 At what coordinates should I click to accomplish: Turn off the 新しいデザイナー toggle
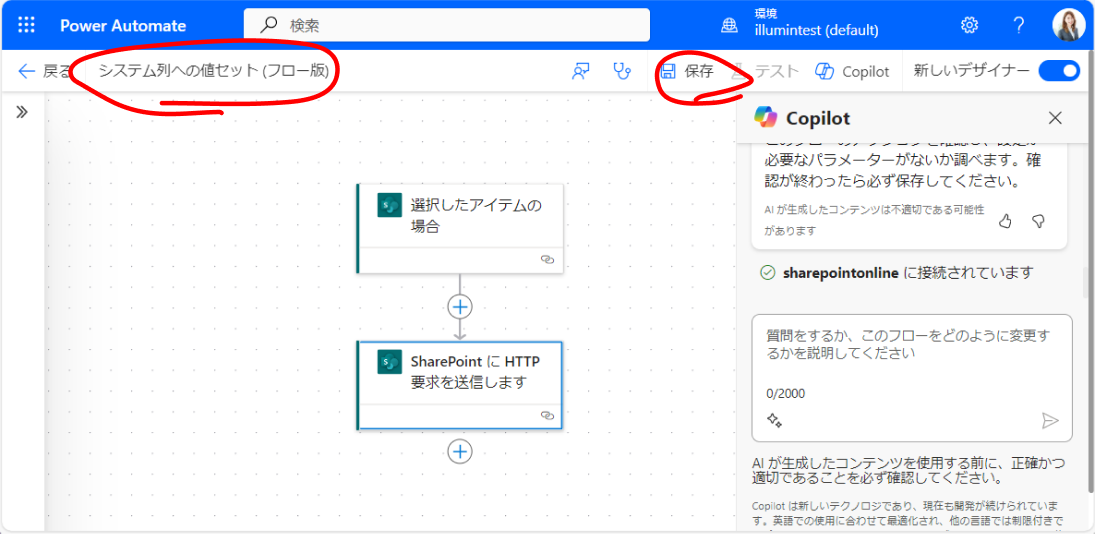(x=1059, y=71)
